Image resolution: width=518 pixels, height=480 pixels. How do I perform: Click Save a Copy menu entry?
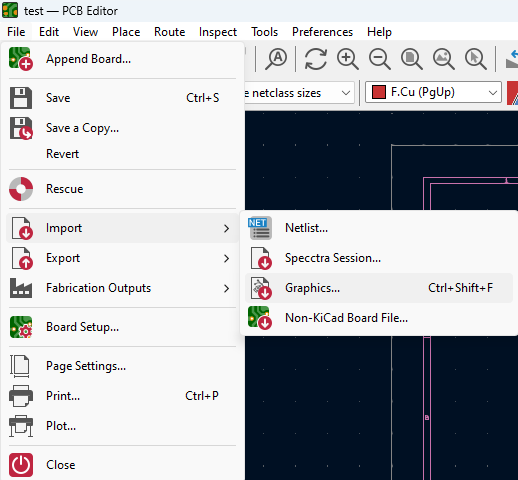click(122, 128)
